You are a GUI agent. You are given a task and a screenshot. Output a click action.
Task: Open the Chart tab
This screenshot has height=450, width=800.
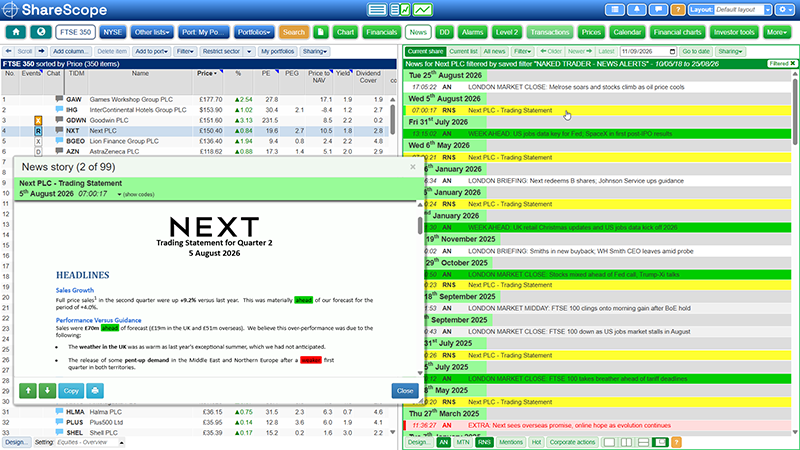(x=345, y=32)
